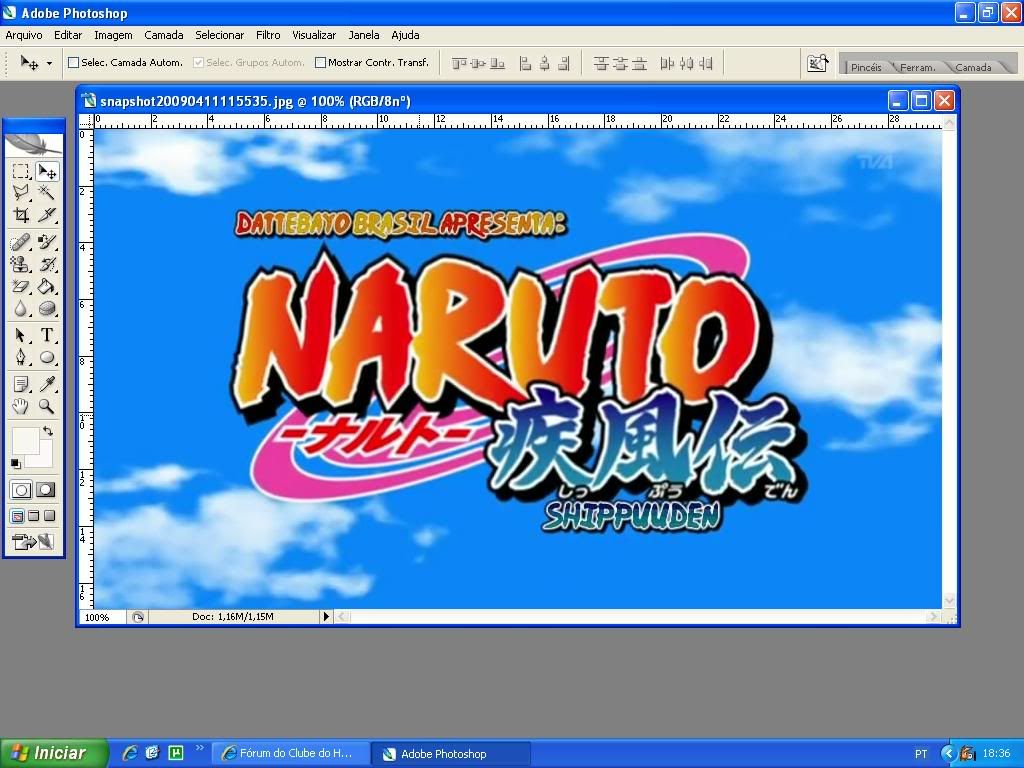
Task: Open the Imagem menu
Action: point(113,35)
